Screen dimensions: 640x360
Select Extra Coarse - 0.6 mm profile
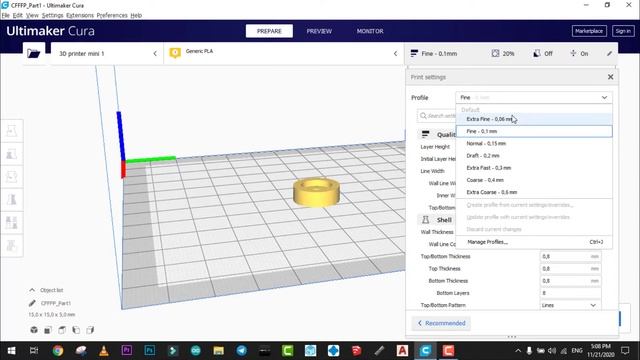(x=534, y=192)
